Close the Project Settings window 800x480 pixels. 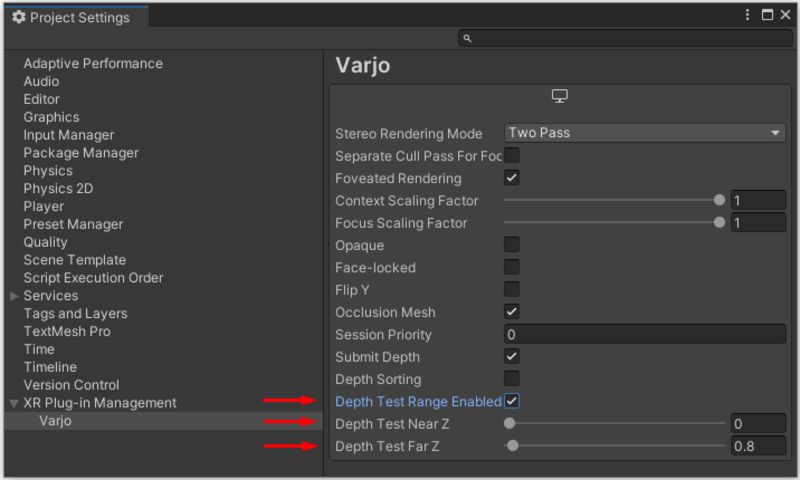point(785,15)
